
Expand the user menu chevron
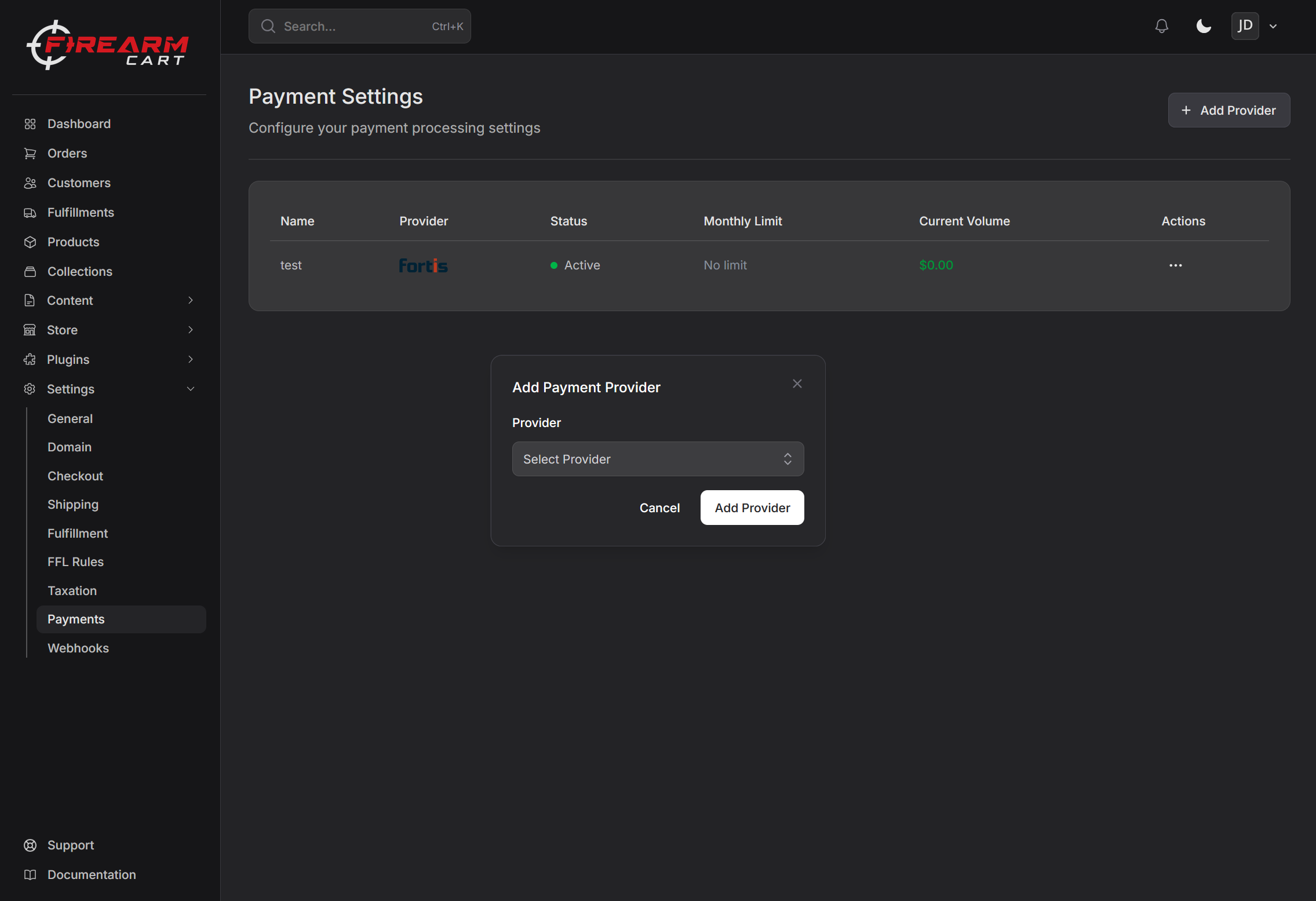coord(1273,27)
